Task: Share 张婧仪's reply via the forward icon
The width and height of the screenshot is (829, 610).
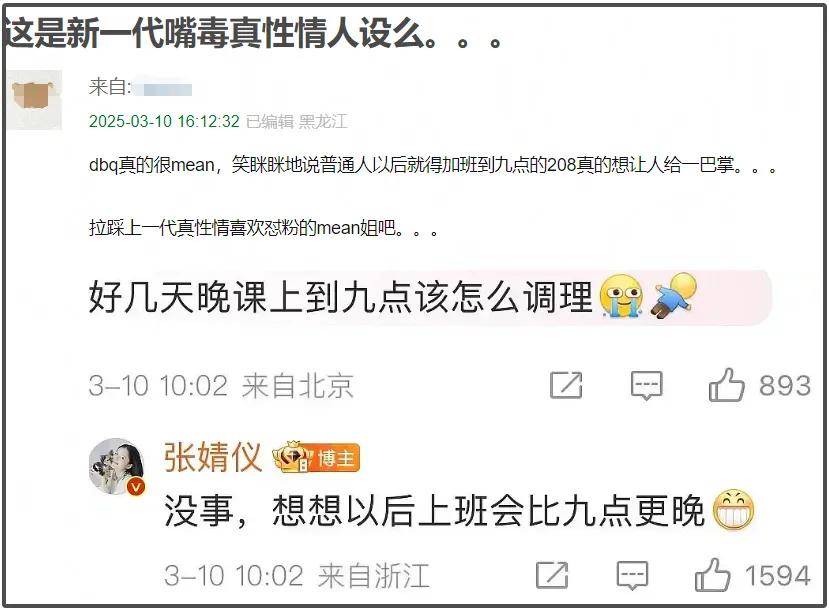Action: [552, 575]
